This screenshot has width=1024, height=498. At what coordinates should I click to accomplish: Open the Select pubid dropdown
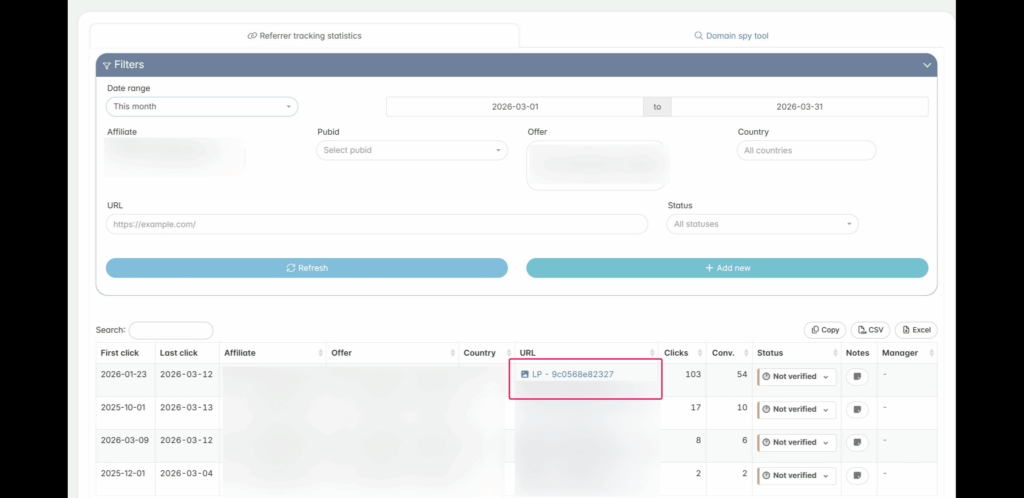coord(411,150)
